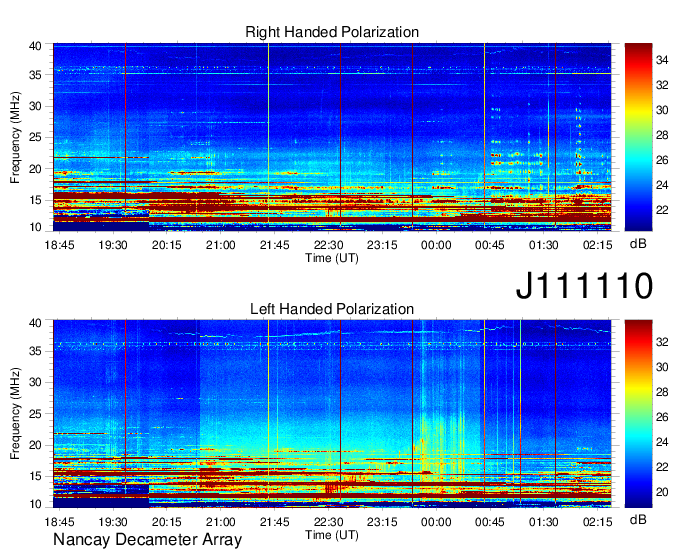
Task: Click the '18:45' time tick under the Right Handed plot
Action: pos(59,245)
